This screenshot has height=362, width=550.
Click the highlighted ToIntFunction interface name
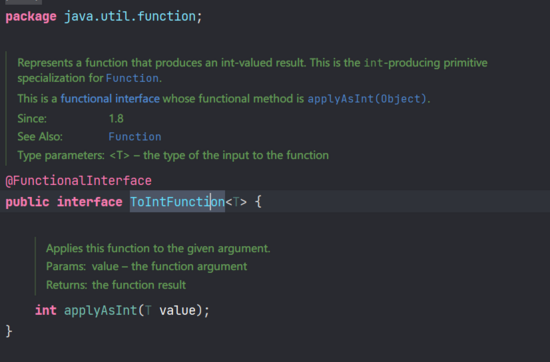(177, 202)
